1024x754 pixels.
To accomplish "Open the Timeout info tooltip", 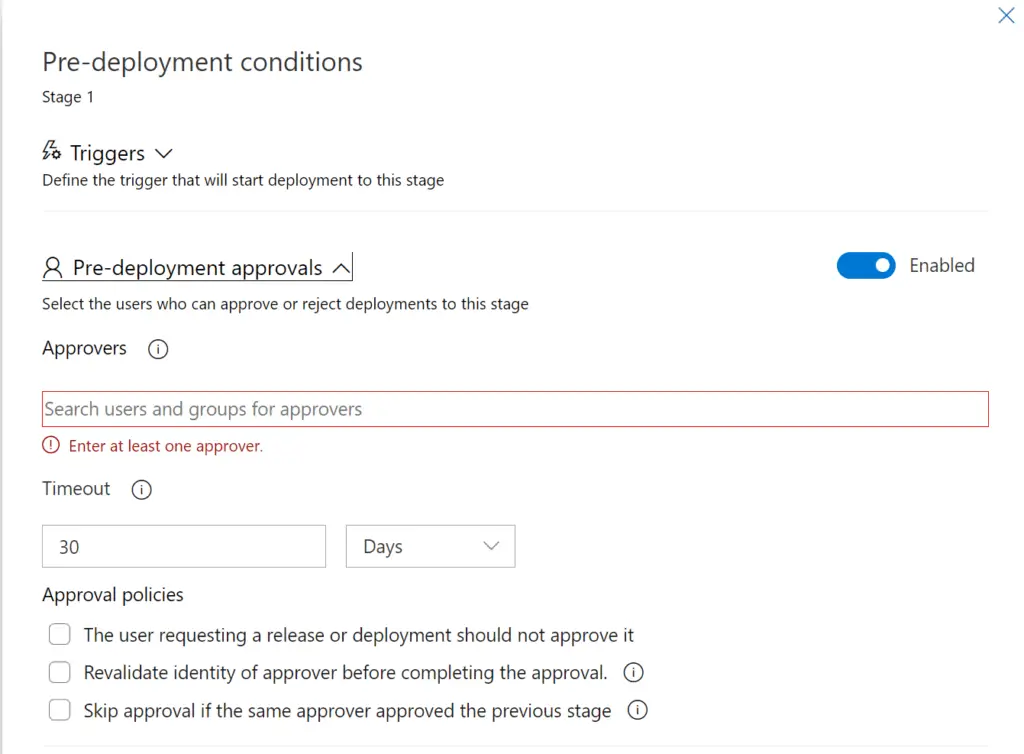I will click(x=141, y=490).
